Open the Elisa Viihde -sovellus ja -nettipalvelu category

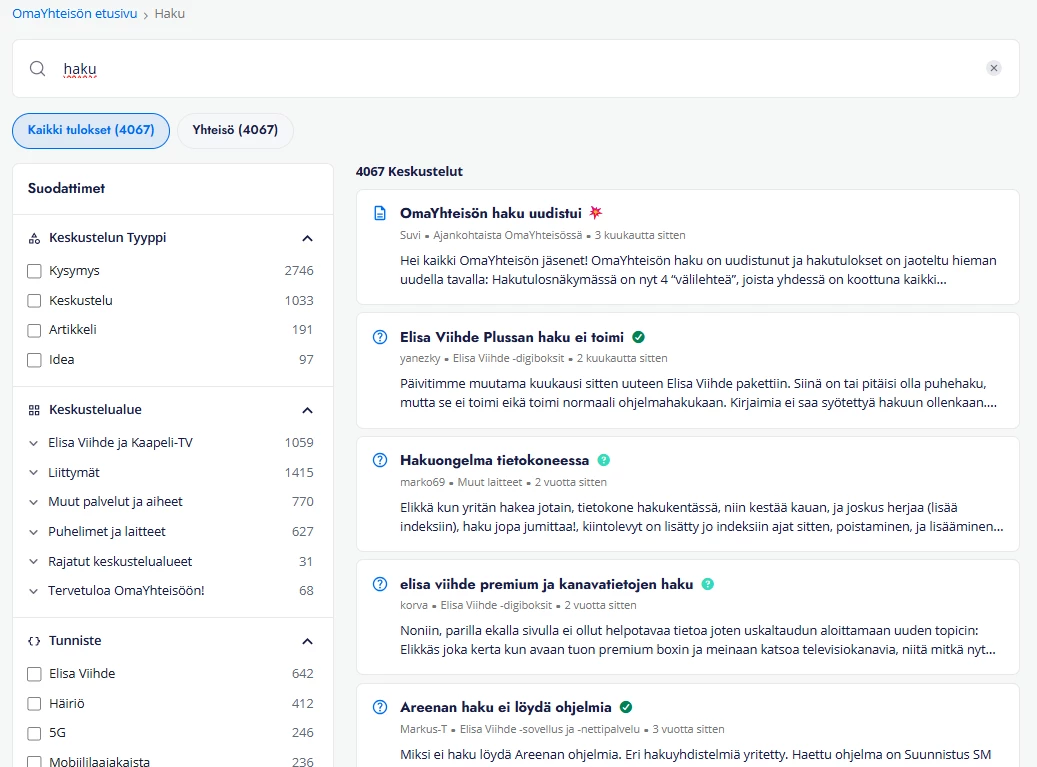[550, 729]
